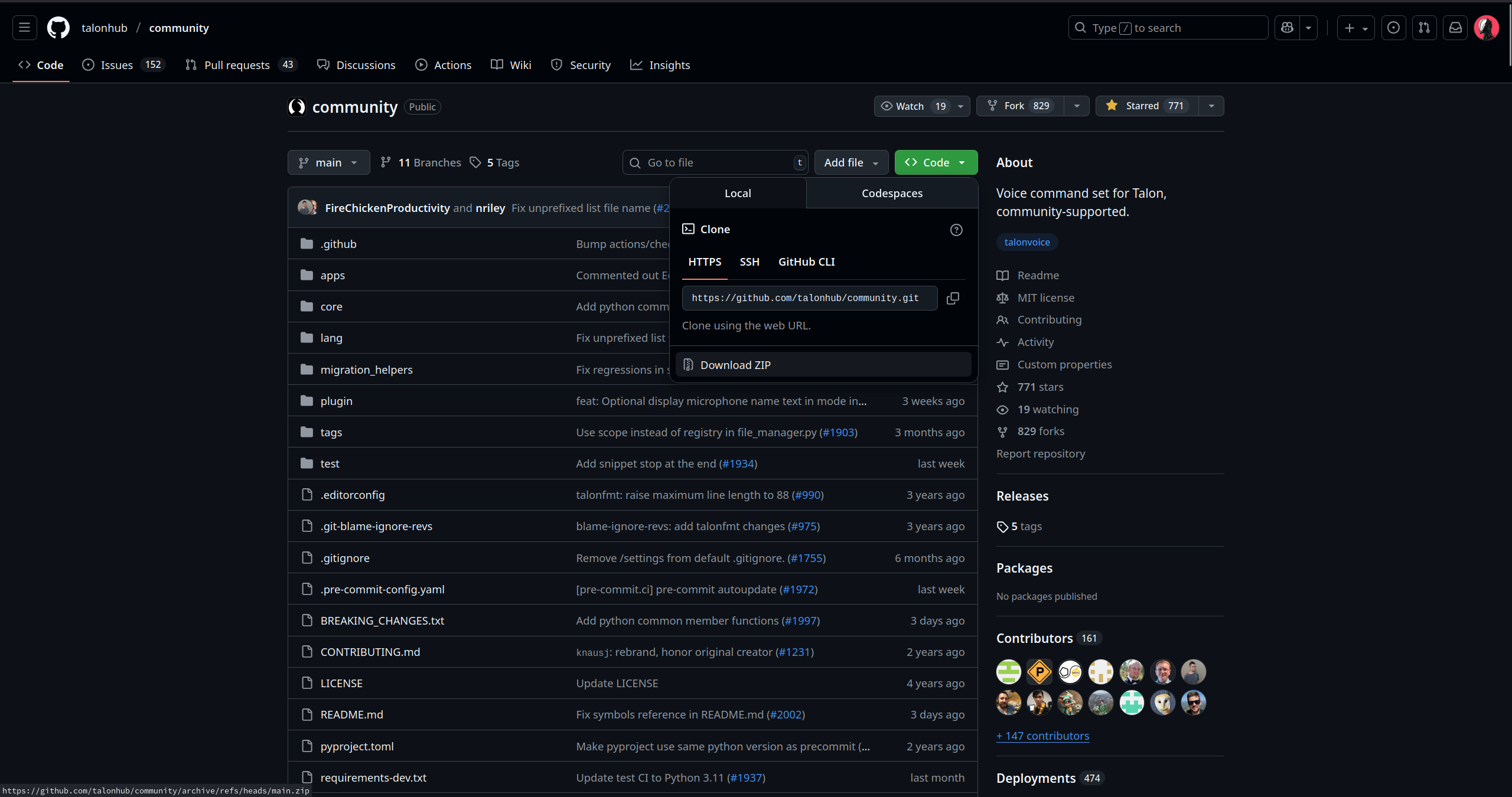Click the file icon for LICENSE
Image resolution: width=1512 pixels, height=797 pixels.
[x=307, y=683]
